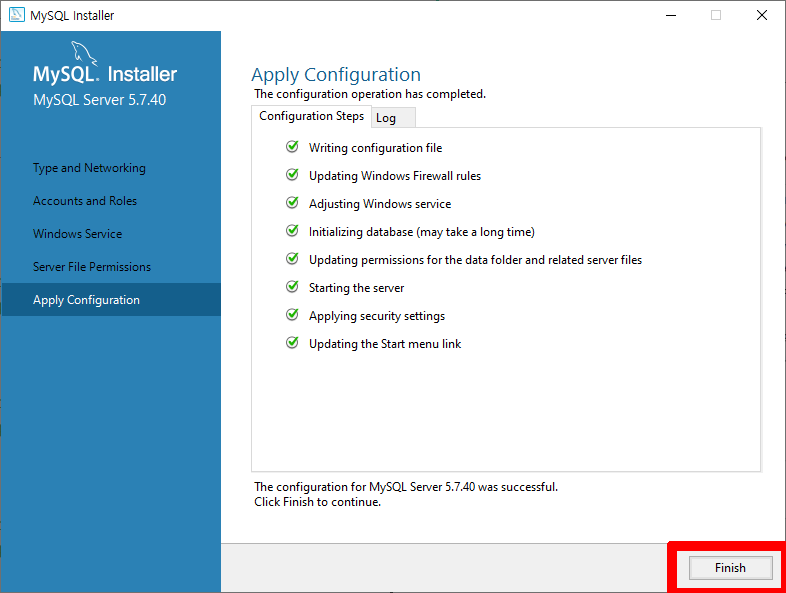Image resolution: width=786 pixels, height=593 pixels.
Task: Click green check beside Writing configuration file
Action: 292,146
